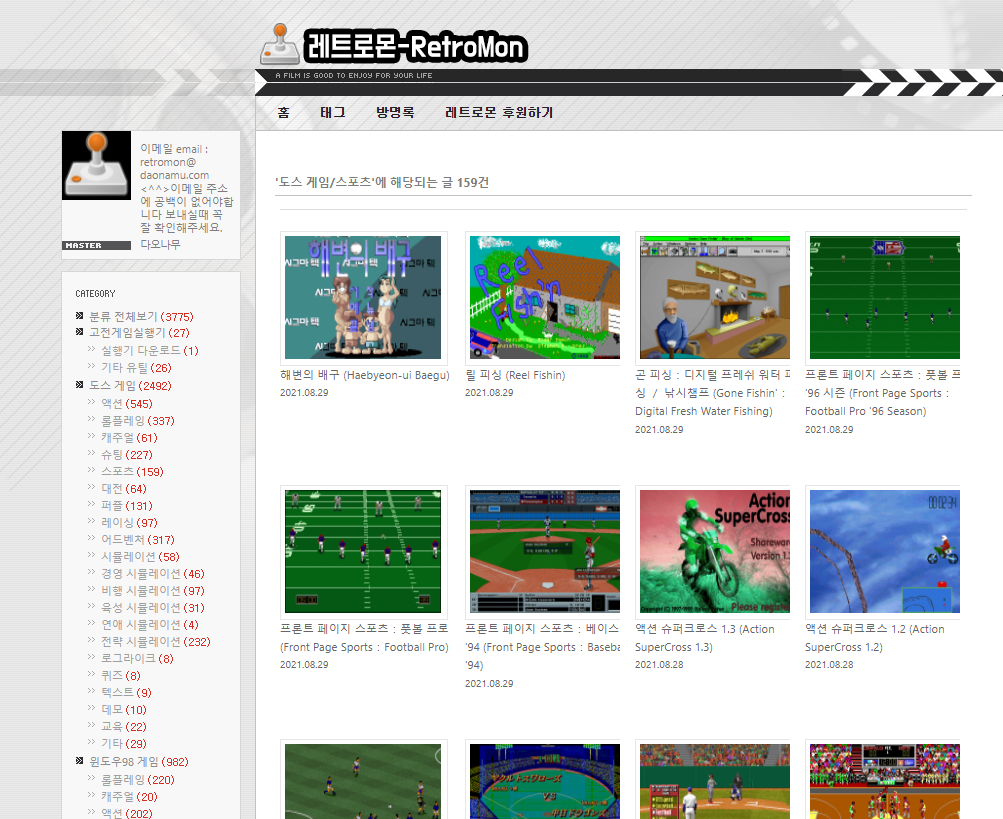Select 윈도우98 subcategory 롤플레잉 (220)

[x=138, y=780]
